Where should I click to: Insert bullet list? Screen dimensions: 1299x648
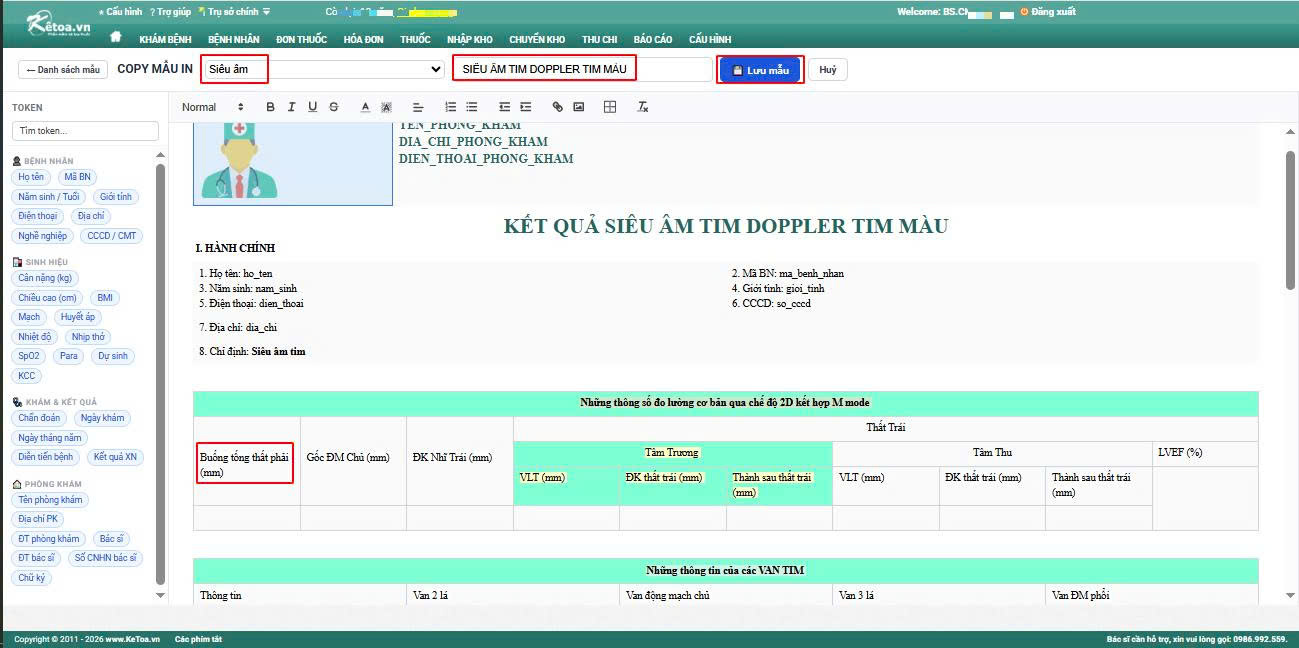point(472,107)
